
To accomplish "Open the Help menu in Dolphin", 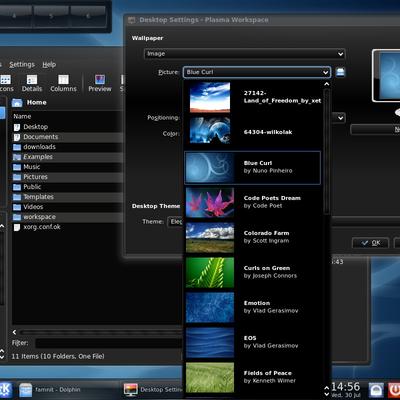I will [x=49, y=64].
